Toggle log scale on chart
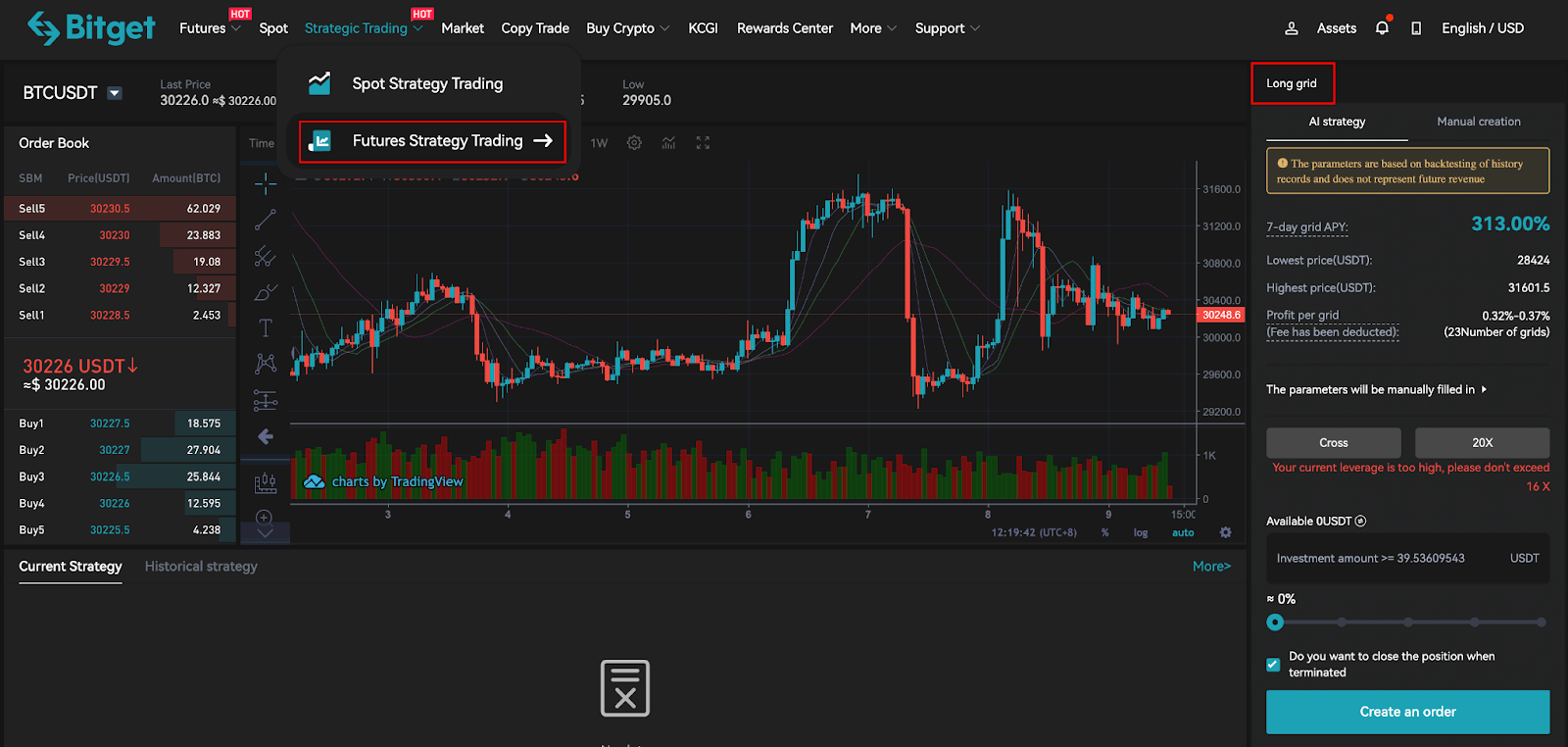This screenshot has height=747, width=1568. 1141,532
